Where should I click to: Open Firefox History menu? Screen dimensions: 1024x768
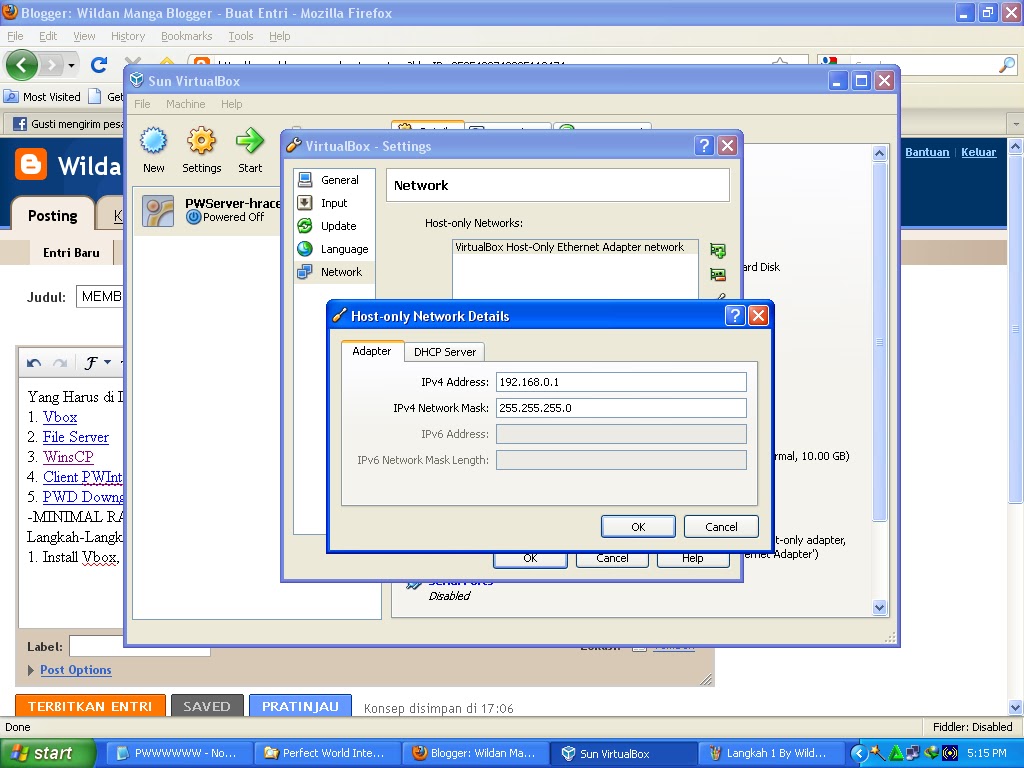coord(128,36)
